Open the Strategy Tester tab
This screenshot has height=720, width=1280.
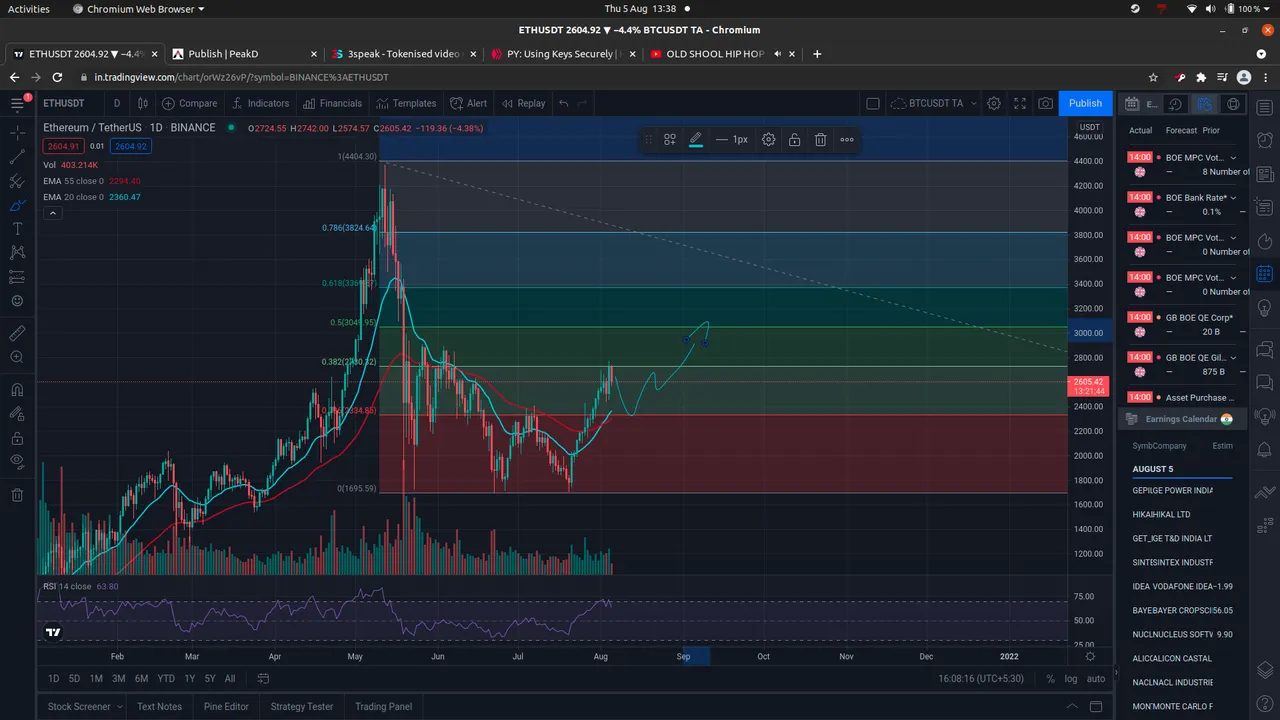click(301, 707)
